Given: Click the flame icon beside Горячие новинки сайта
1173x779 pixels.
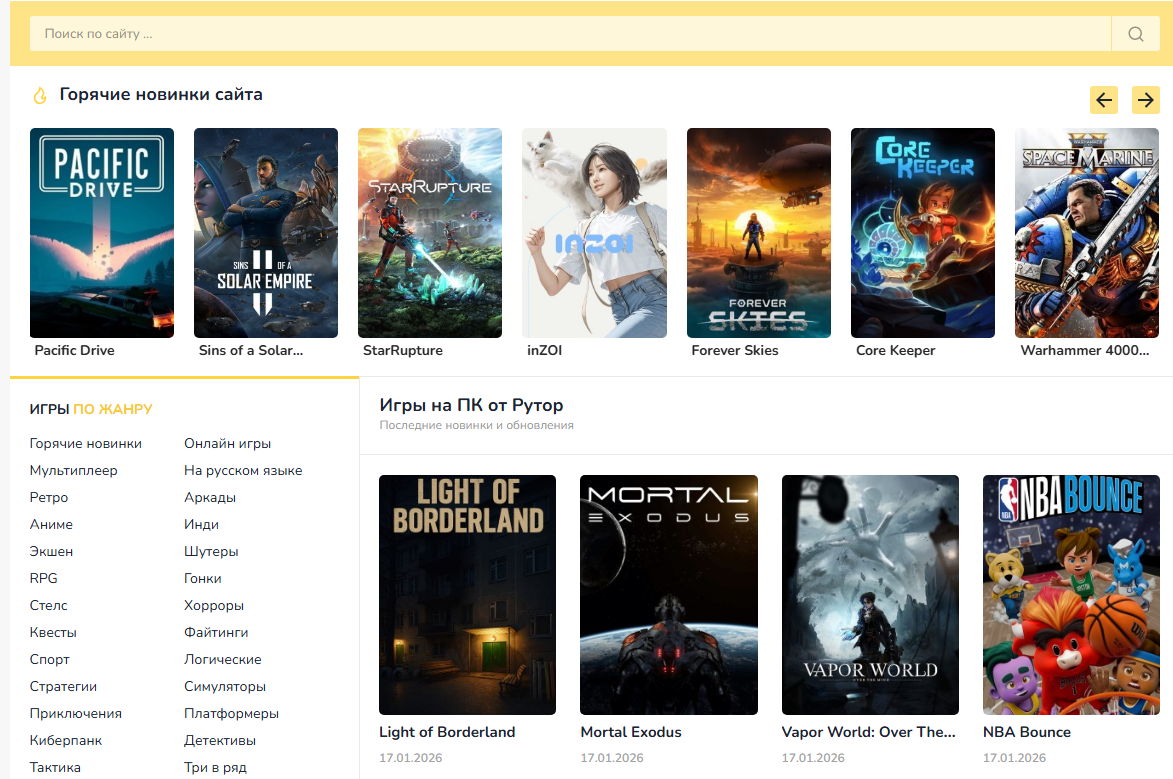Looking at the screenshot, I should click(40, 96).
